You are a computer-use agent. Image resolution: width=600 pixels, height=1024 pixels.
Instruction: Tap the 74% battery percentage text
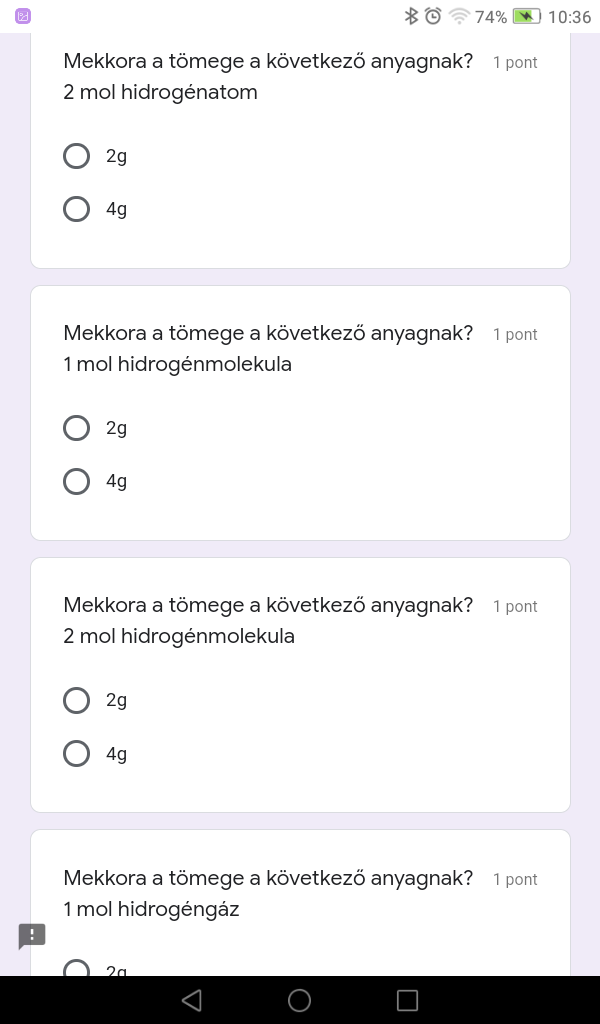click(491, 17)
